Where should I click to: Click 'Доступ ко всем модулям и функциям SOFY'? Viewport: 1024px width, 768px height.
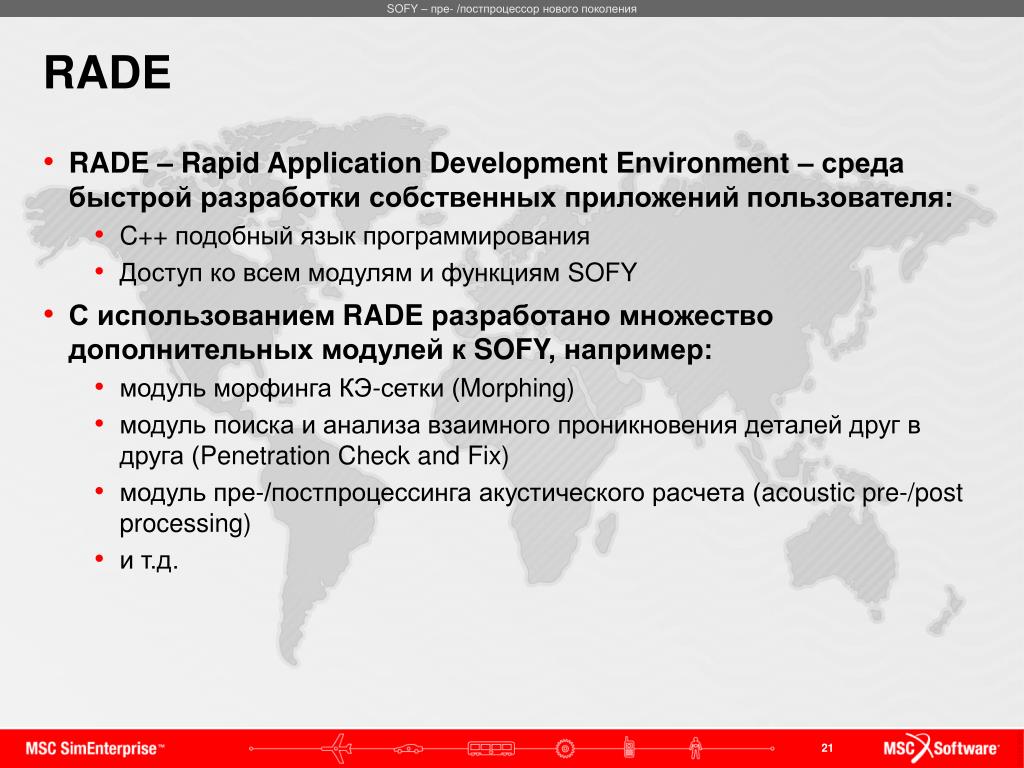tap(378, 273)
